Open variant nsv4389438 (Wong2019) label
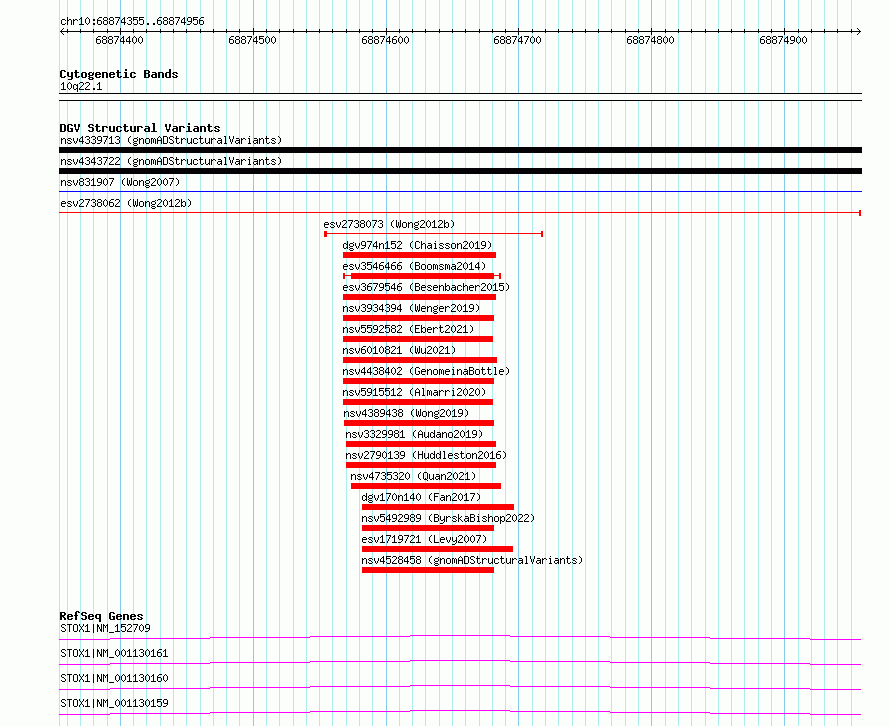 [406, 413]
